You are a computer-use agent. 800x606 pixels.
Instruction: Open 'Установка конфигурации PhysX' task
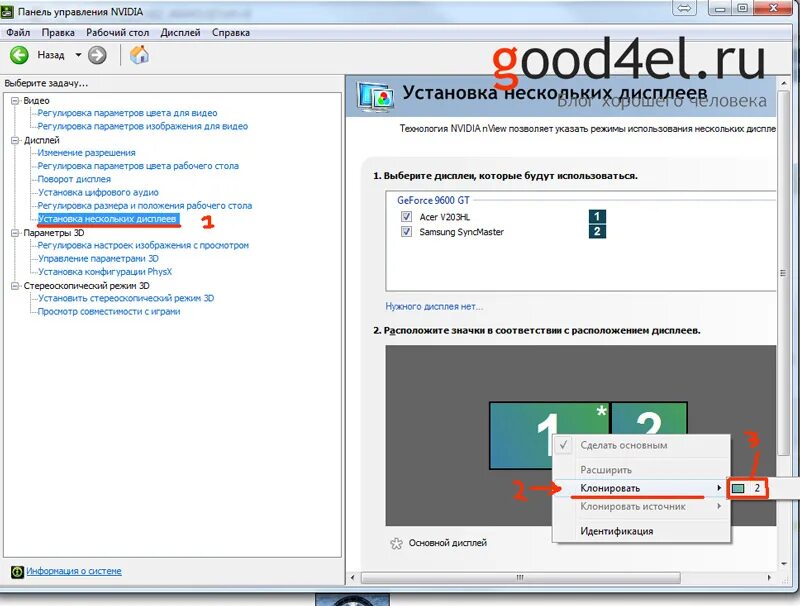[x=105, y=272]
